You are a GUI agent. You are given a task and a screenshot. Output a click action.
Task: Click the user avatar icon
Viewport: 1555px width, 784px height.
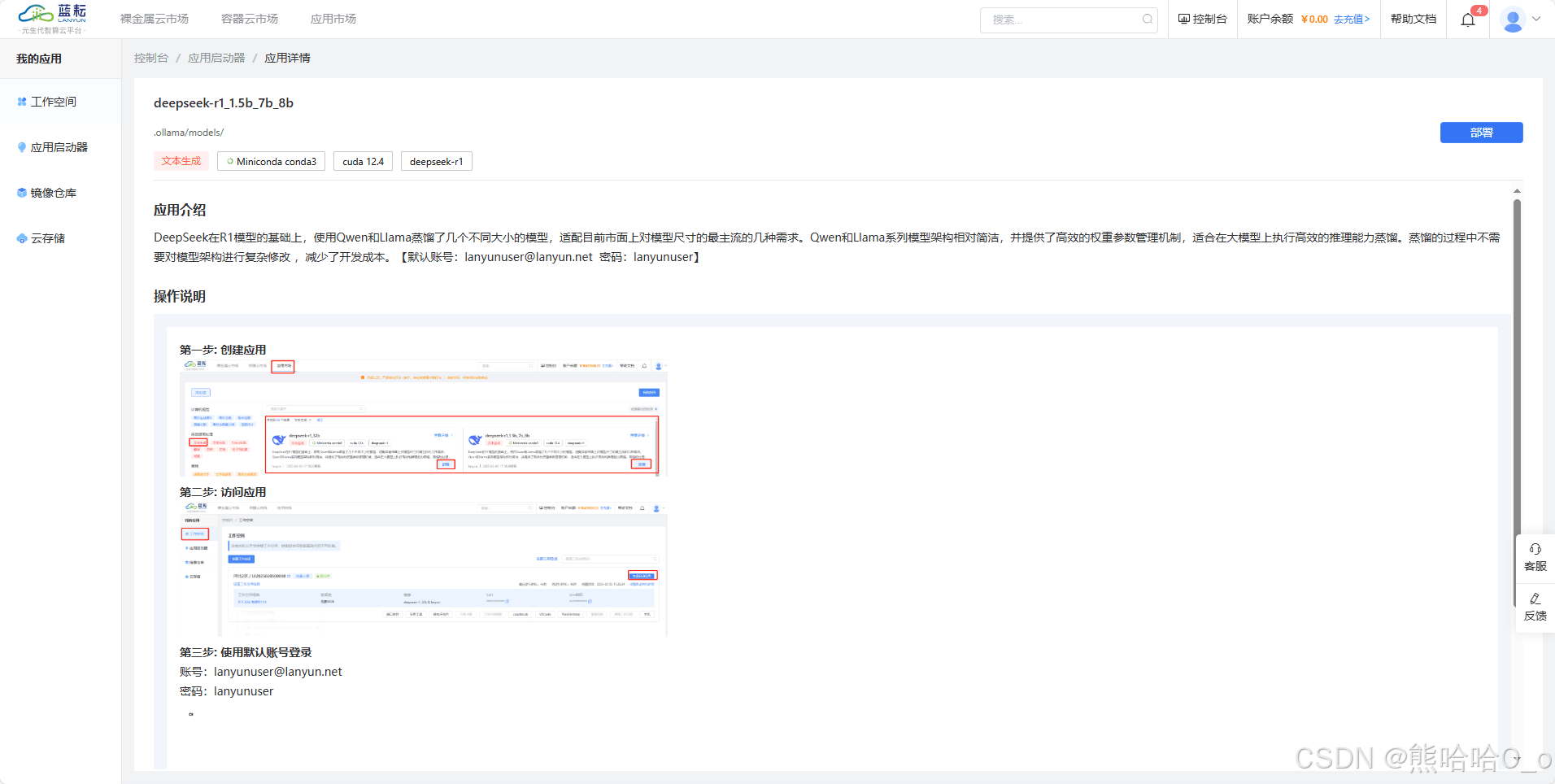(x=1513, y=20)
